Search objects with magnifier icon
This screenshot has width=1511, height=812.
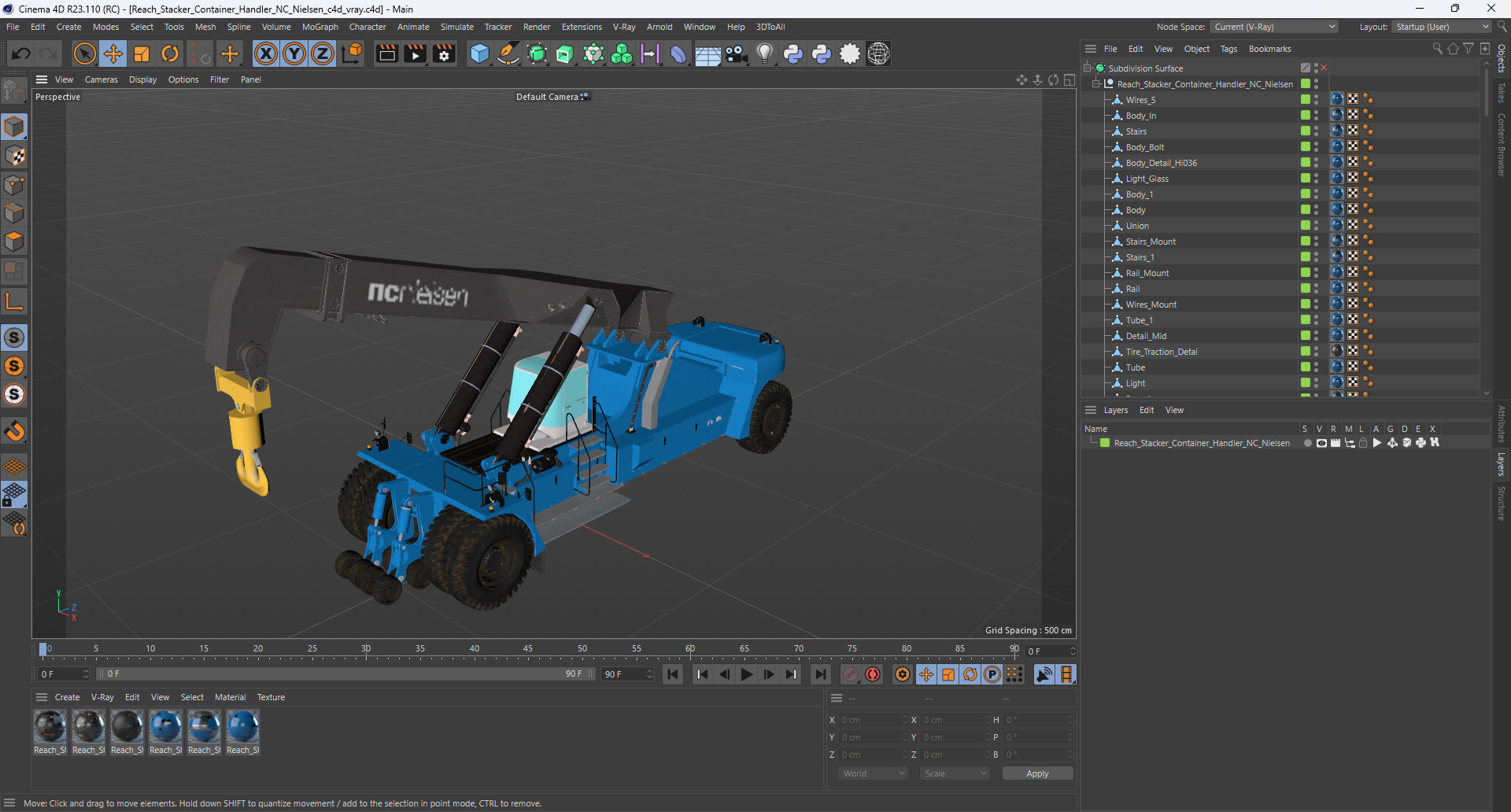(1437, 49)
